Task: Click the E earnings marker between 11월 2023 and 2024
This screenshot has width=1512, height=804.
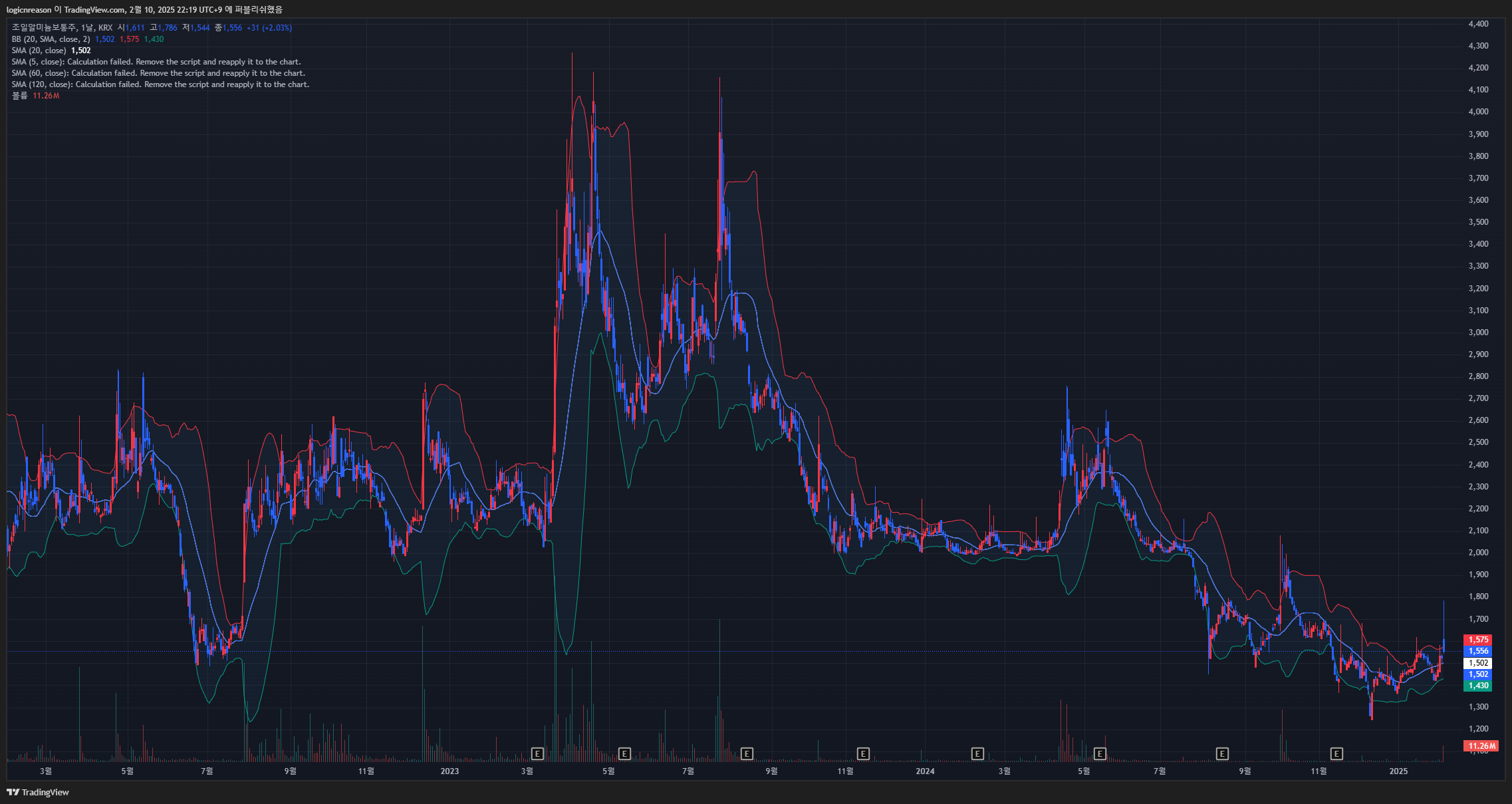Action: click(x=863, y=753)
